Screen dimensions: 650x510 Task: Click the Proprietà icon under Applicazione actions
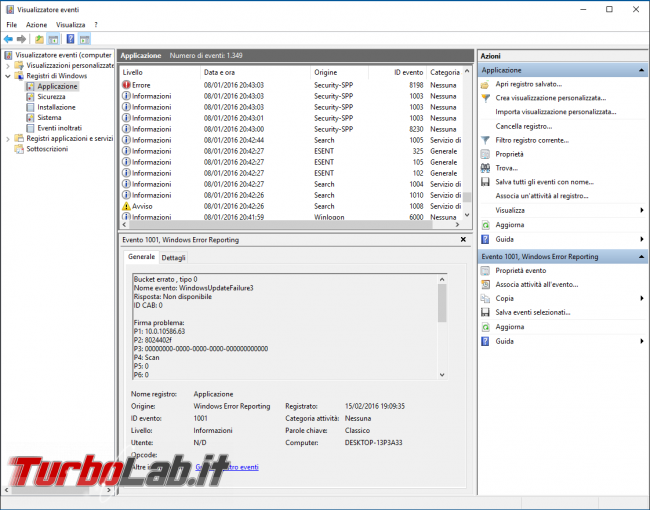pyautogui.click(x=485, y=154)
